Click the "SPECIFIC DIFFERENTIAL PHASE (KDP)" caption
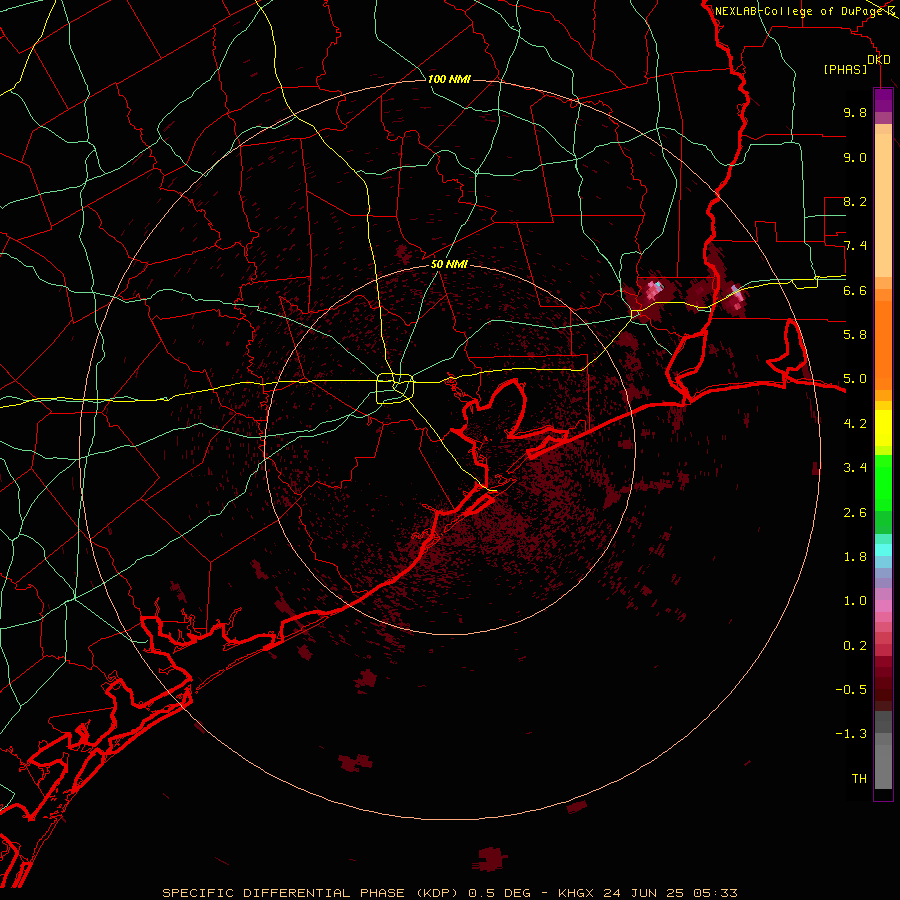The width and height of the screenshot is (900, 900). pyautogui.click(x=312, y=893)
